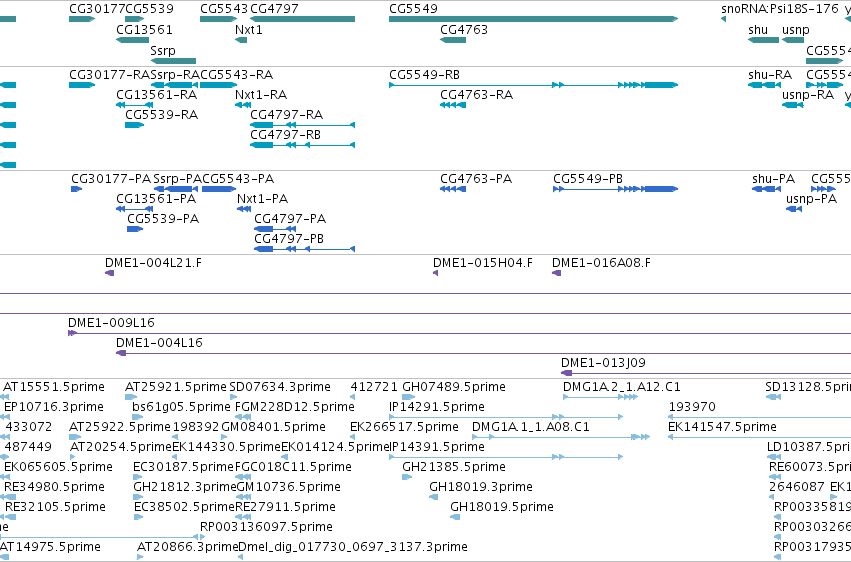Click the Ssrp-RA transcript label

pyautogui.click(x=175, y=75)
